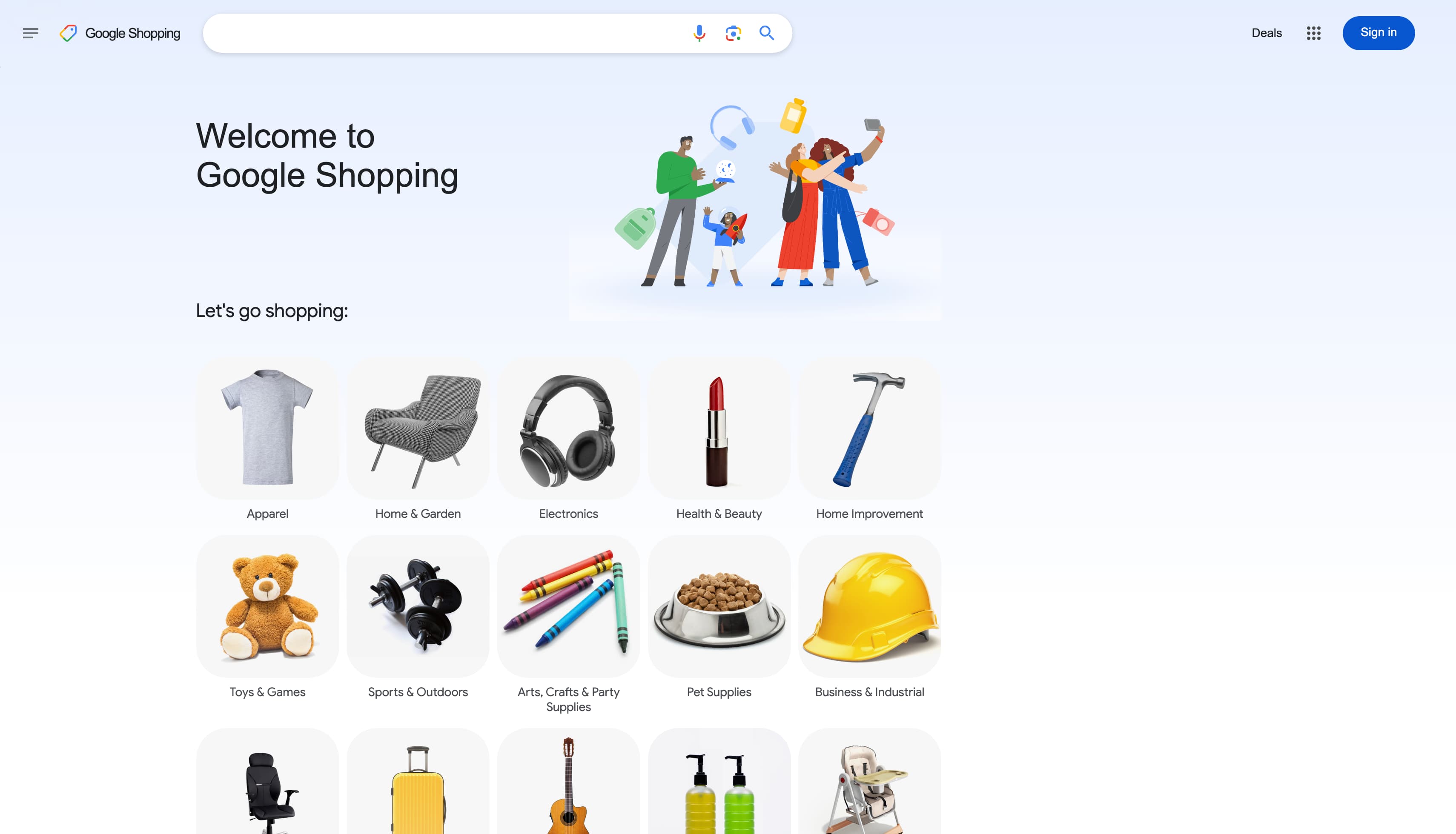Open the Deals page link
Image resolution: width=1456 pixels, height=834 pixels.
point(1266,33)
